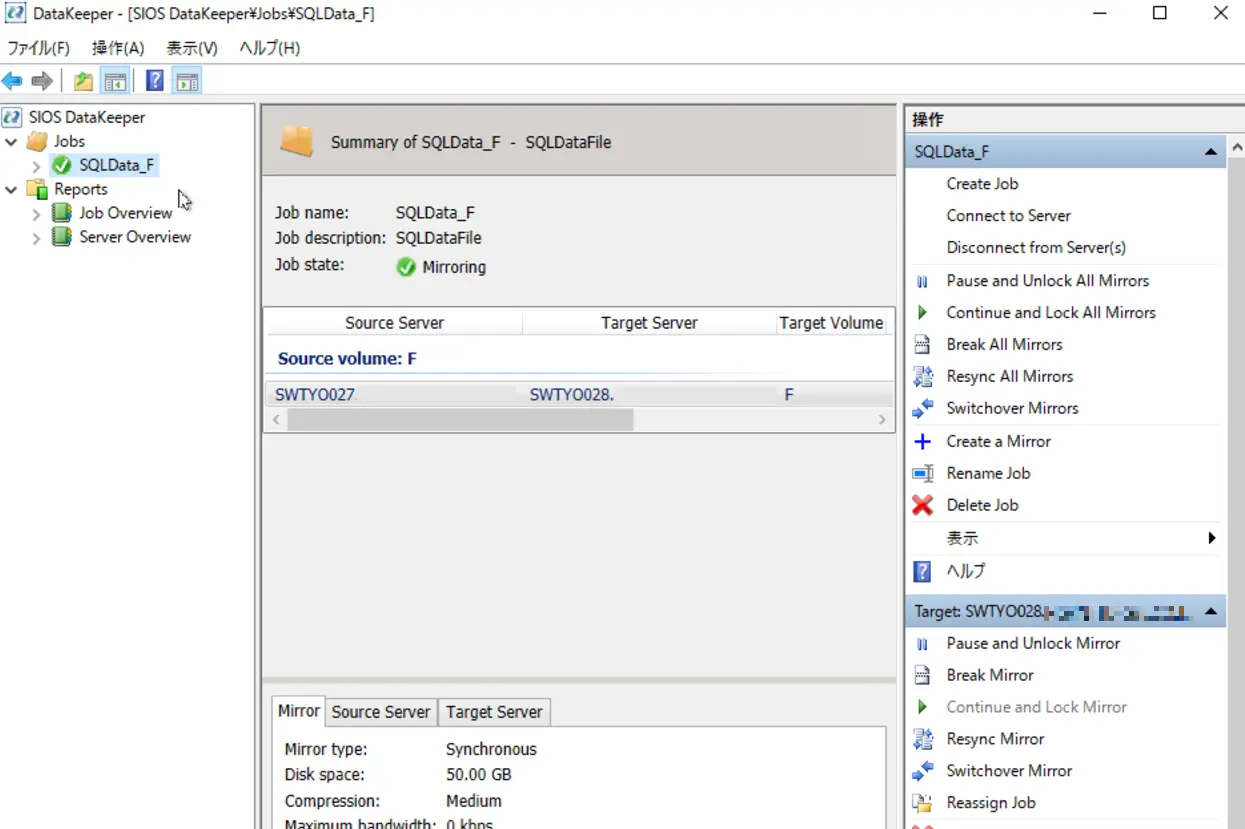
Task: Toggle the console tree pane toolbar icon
Action: 116,81
